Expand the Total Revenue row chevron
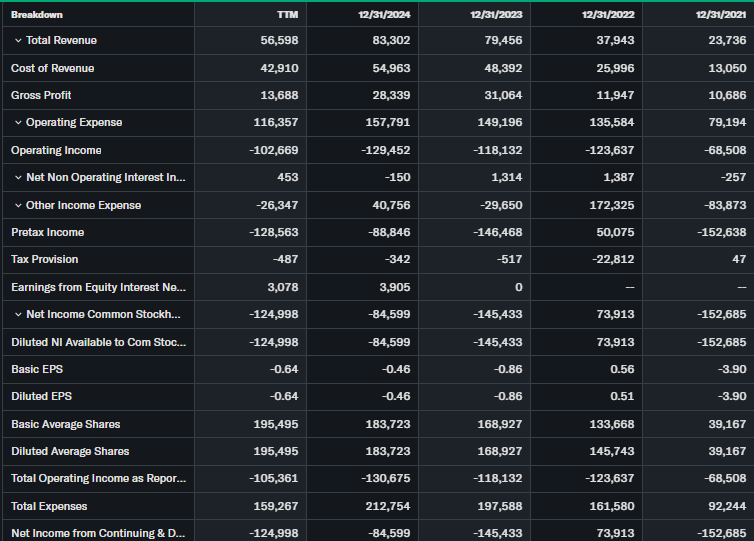 click(x=18, y=41)
